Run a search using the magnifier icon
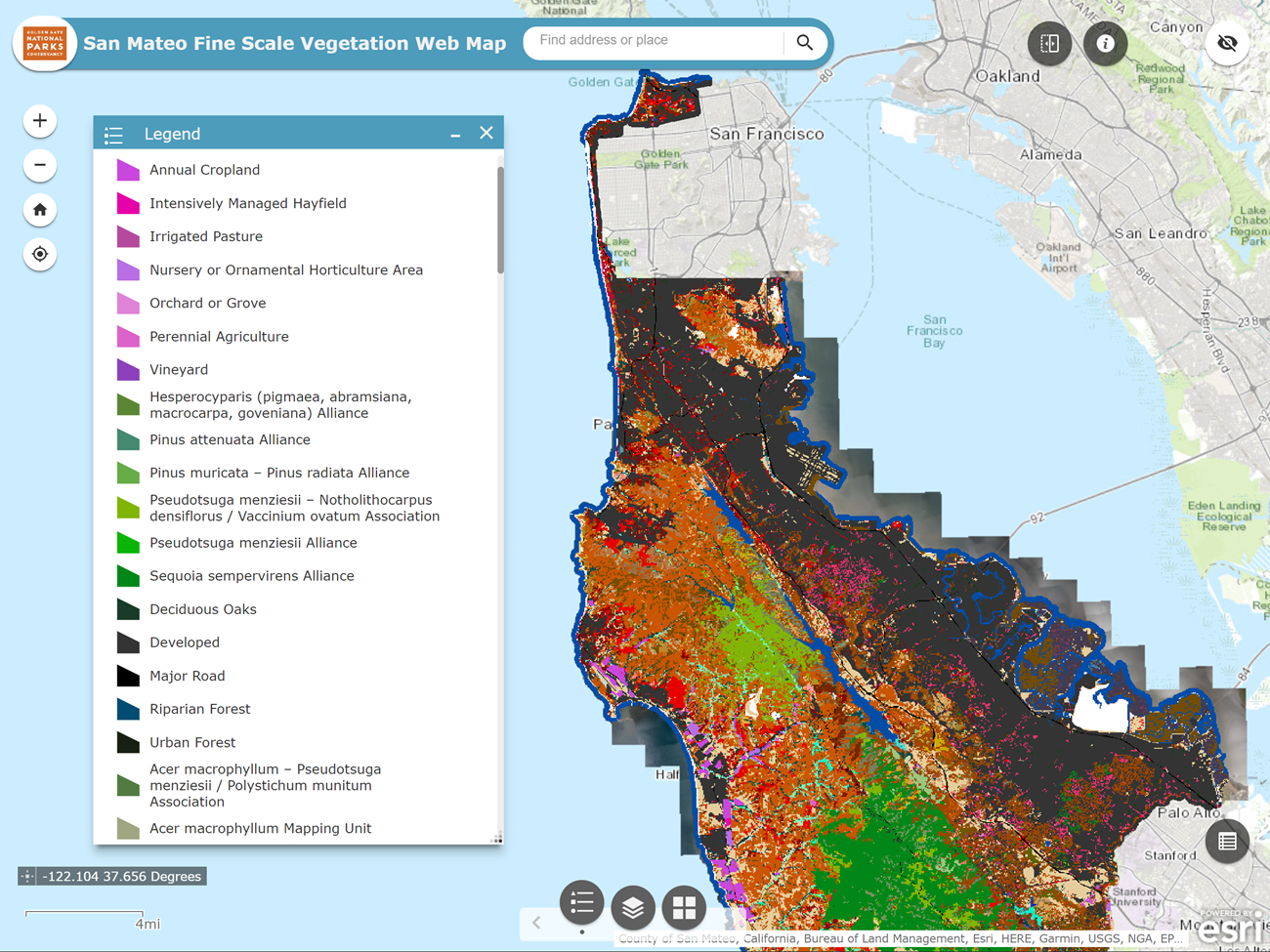The height and width of the screenshot is (952, 1270). [x=805, y=43]
